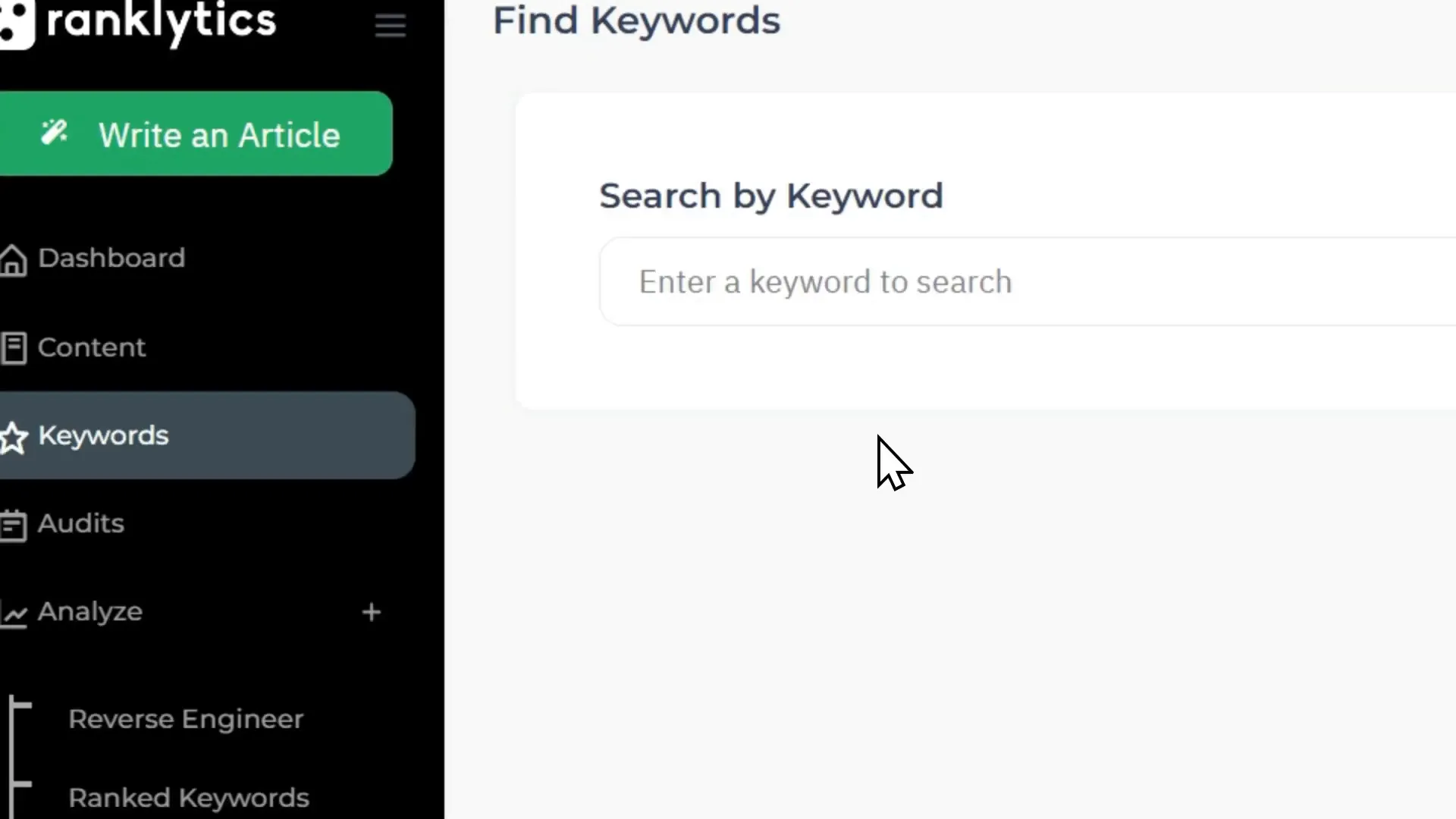Select the Dashboard menu item
The image size is (1456, 819).
pyautogui.click(x=111, y=258)
